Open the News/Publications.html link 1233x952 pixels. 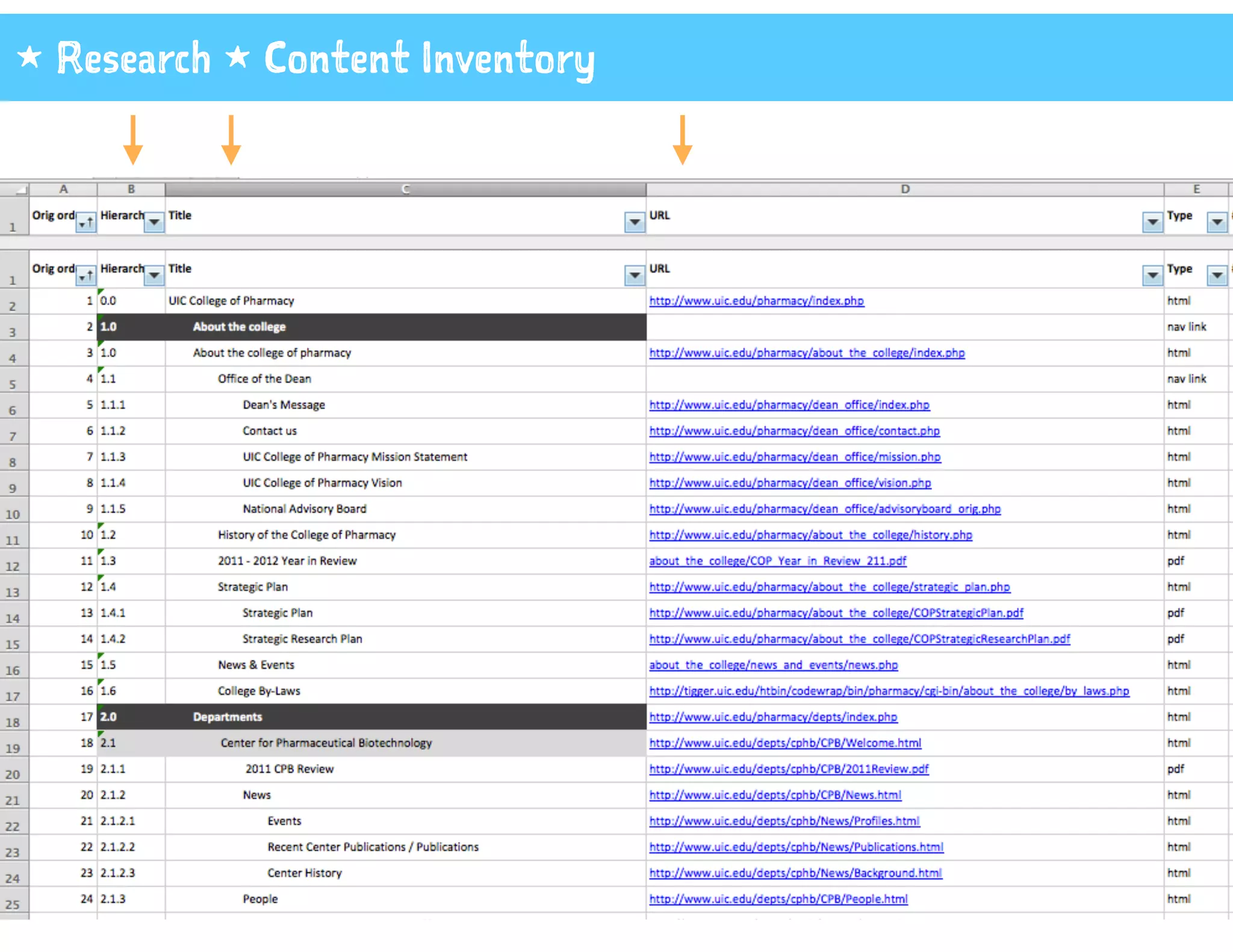[x=796, y=847]
